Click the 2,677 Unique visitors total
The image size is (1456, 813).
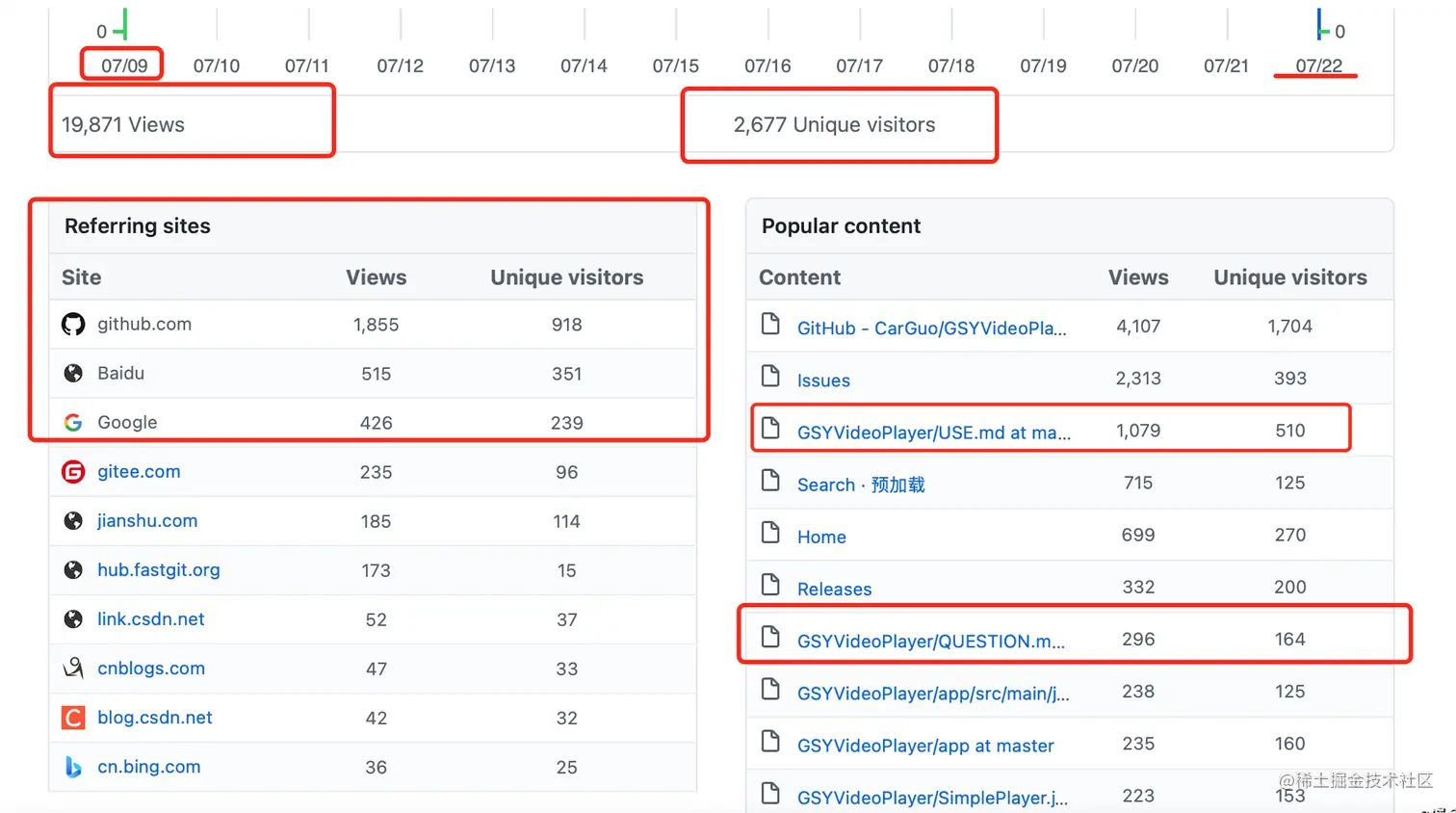click(x=834, y=124)
